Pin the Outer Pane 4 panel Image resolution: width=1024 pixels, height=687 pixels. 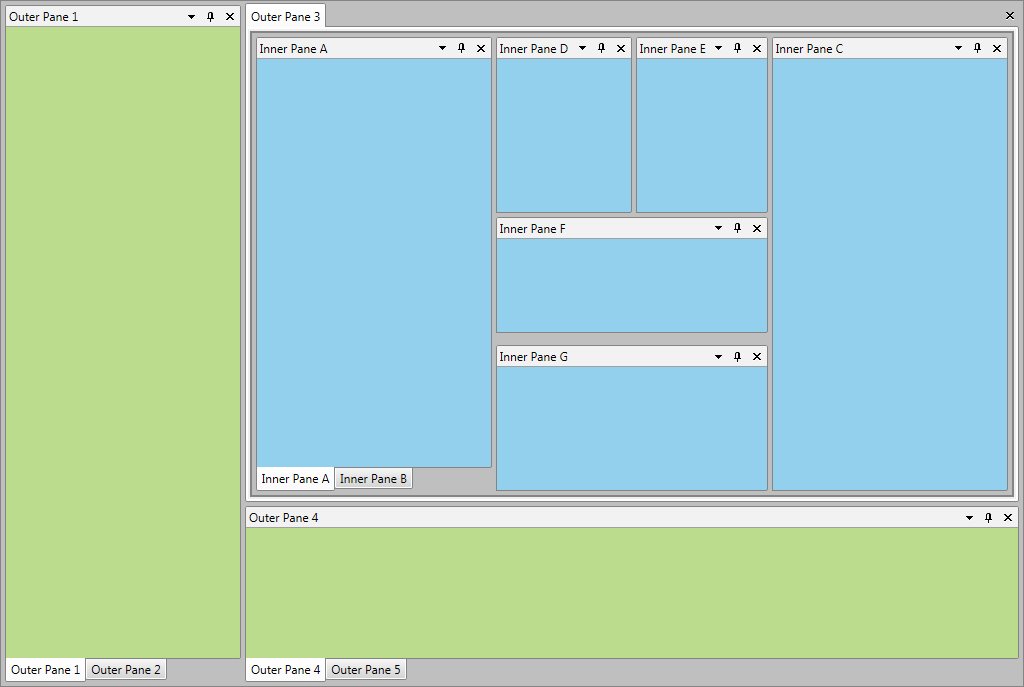pyautogui.click(x=988, y=517)
